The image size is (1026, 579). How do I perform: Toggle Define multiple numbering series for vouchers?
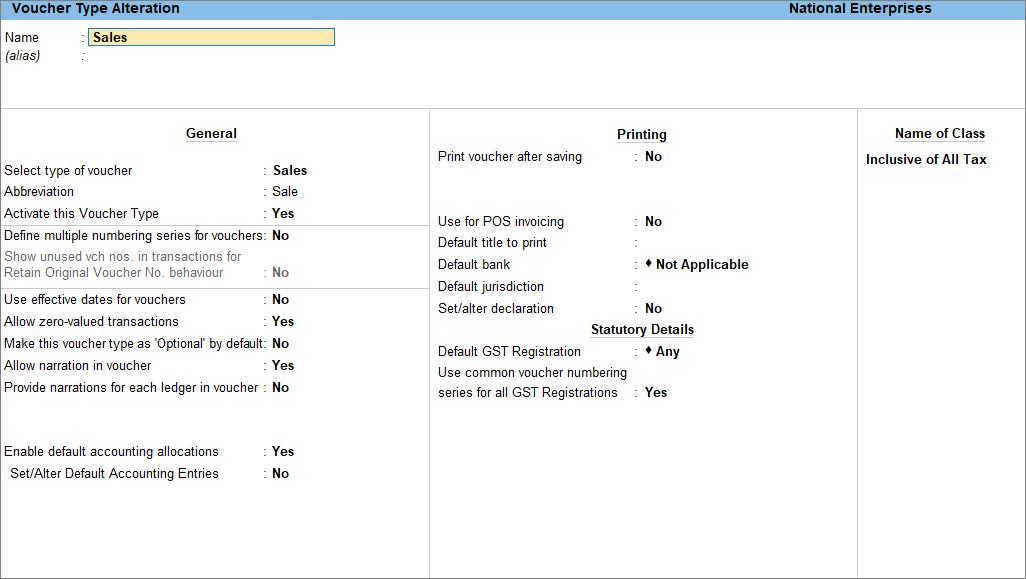(x=280, y=236)
